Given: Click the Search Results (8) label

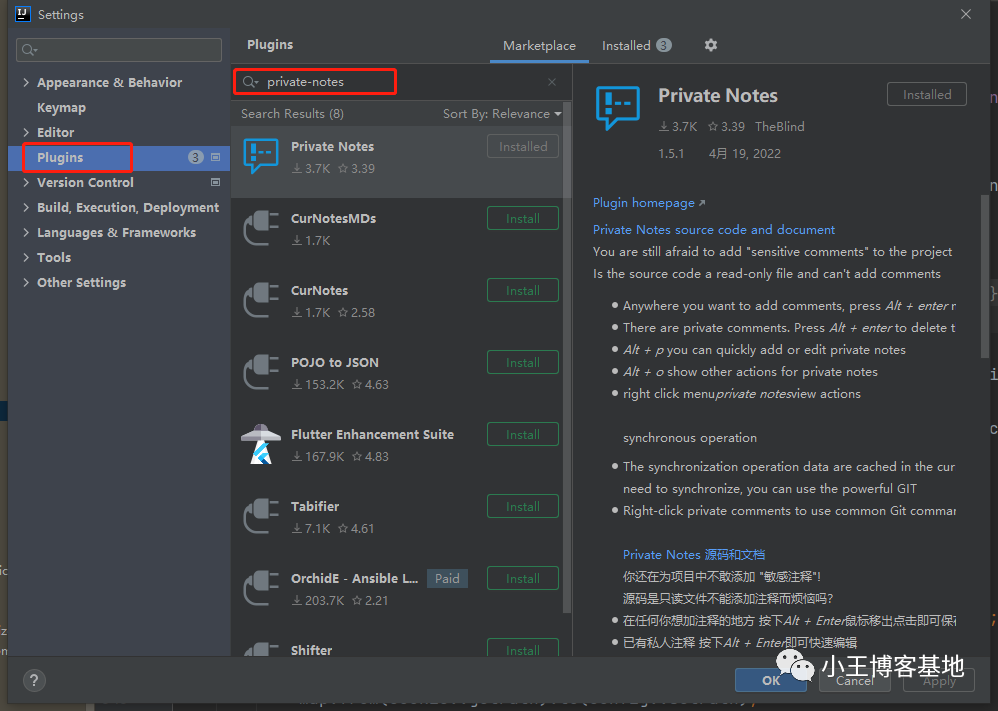Looking at the screenshot, I should [292, 114].
